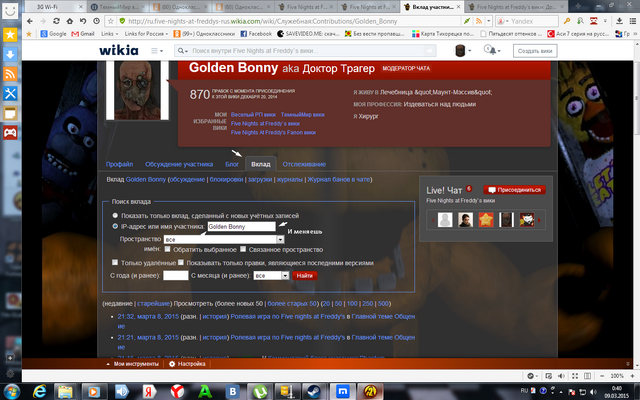Open the red gamepad icon in the sidebar
The width and height of the screenshot is (640, 400).
(10, 133)
